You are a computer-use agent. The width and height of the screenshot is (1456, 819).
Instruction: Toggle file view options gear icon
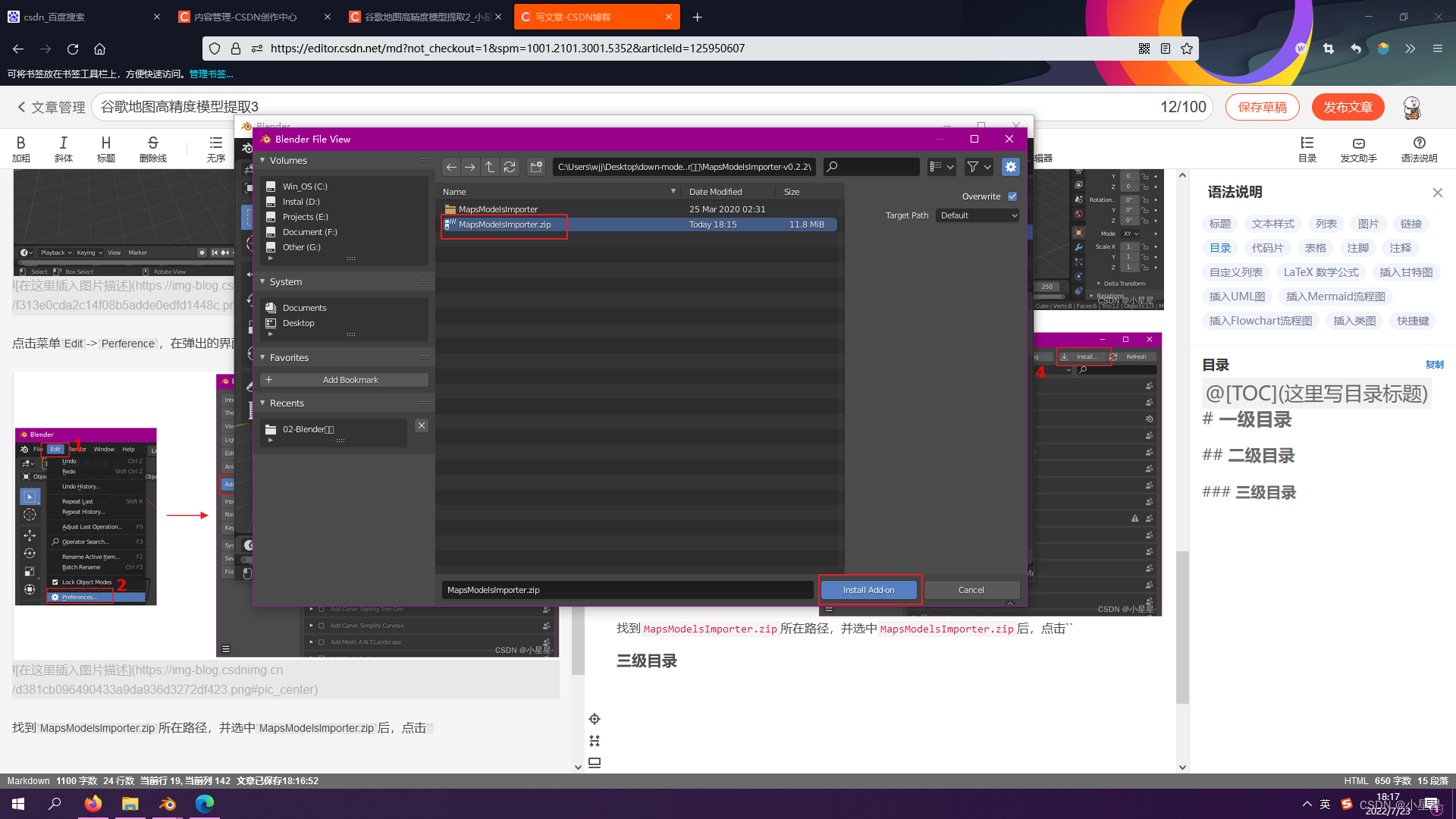(x=1010, y=167)
